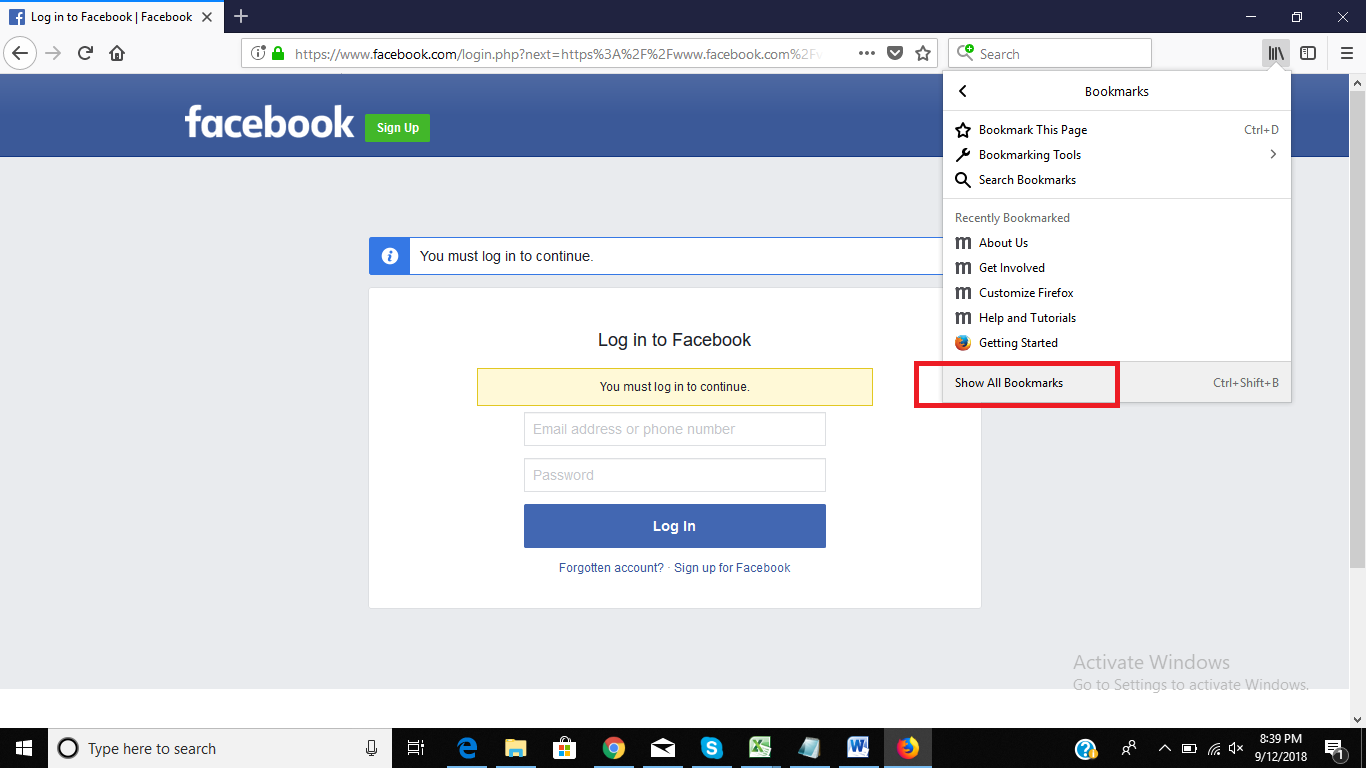The image size is (1366, 768).
Task: Click Show All Bookmarks
Action: [1117, 383]
